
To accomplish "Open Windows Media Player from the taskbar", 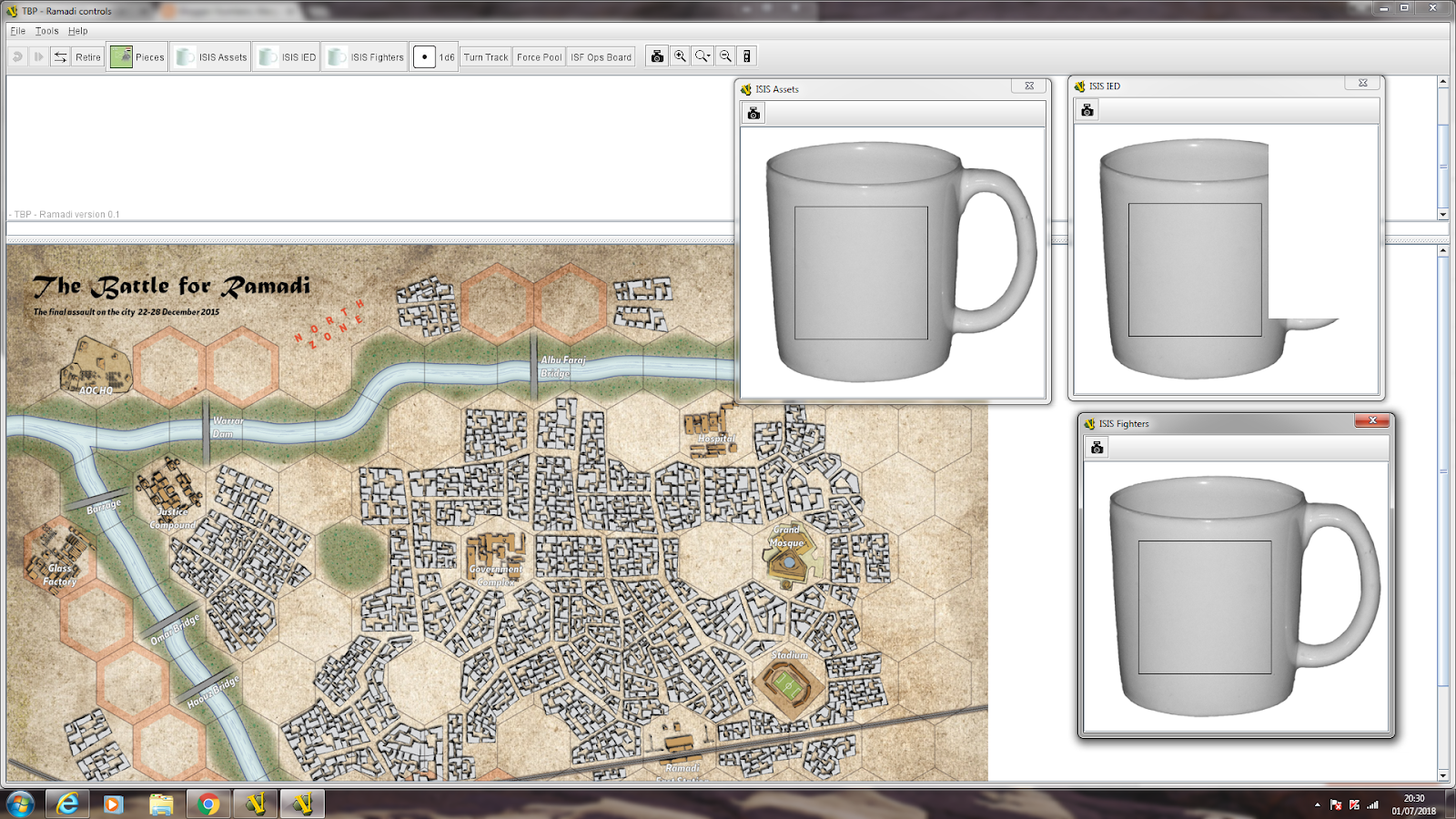I will (113, 804).
